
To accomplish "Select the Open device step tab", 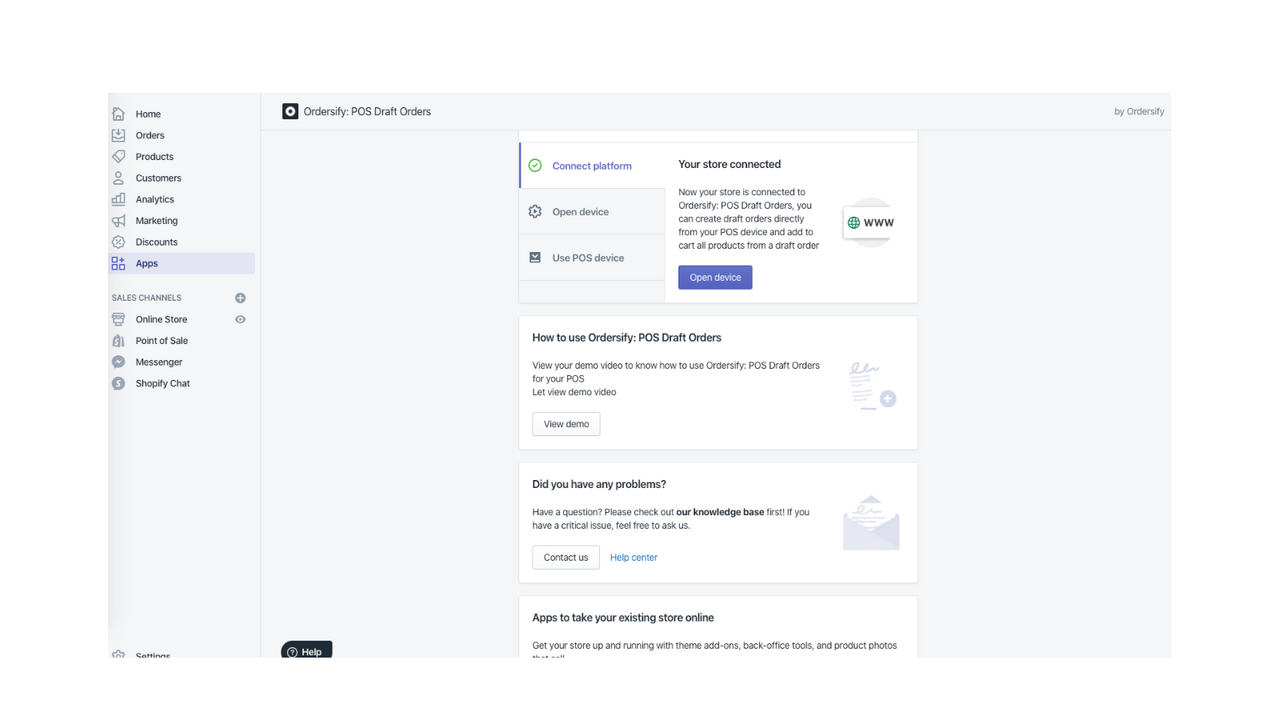I will coord(592,212).
